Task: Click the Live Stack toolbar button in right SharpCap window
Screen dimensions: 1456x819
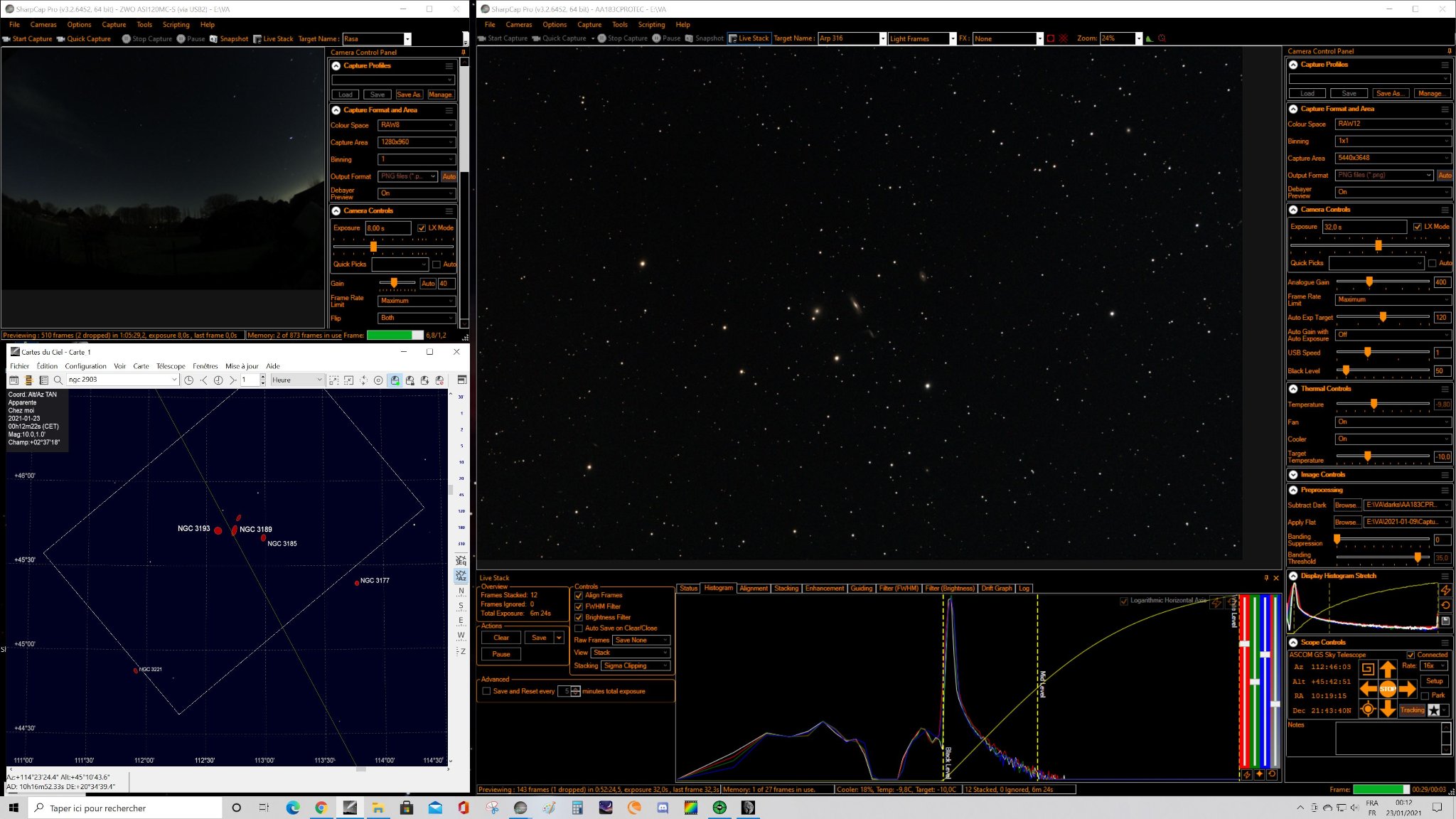Action: coord(749,38)
